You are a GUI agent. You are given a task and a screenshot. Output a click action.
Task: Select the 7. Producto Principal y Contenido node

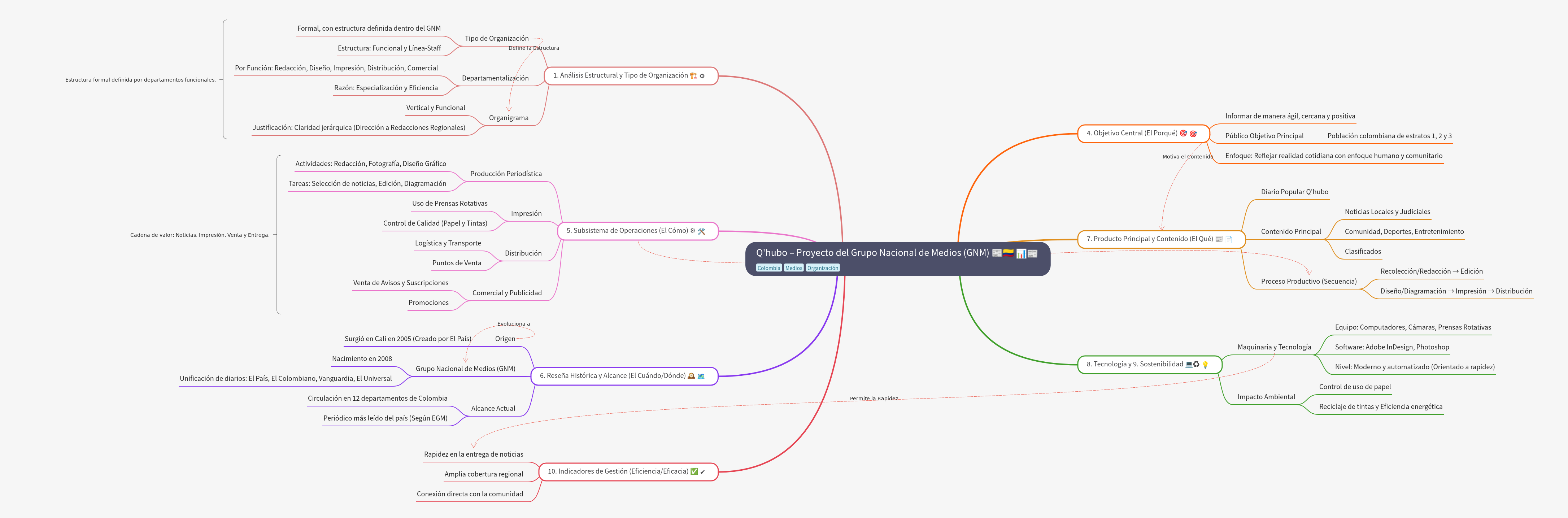pyautogui.click(x=1149, y=239)
